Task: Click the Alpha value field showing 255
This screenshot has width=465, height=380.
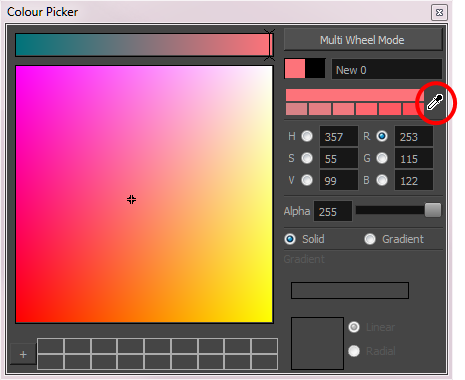Action: click(x=333, y=211)
